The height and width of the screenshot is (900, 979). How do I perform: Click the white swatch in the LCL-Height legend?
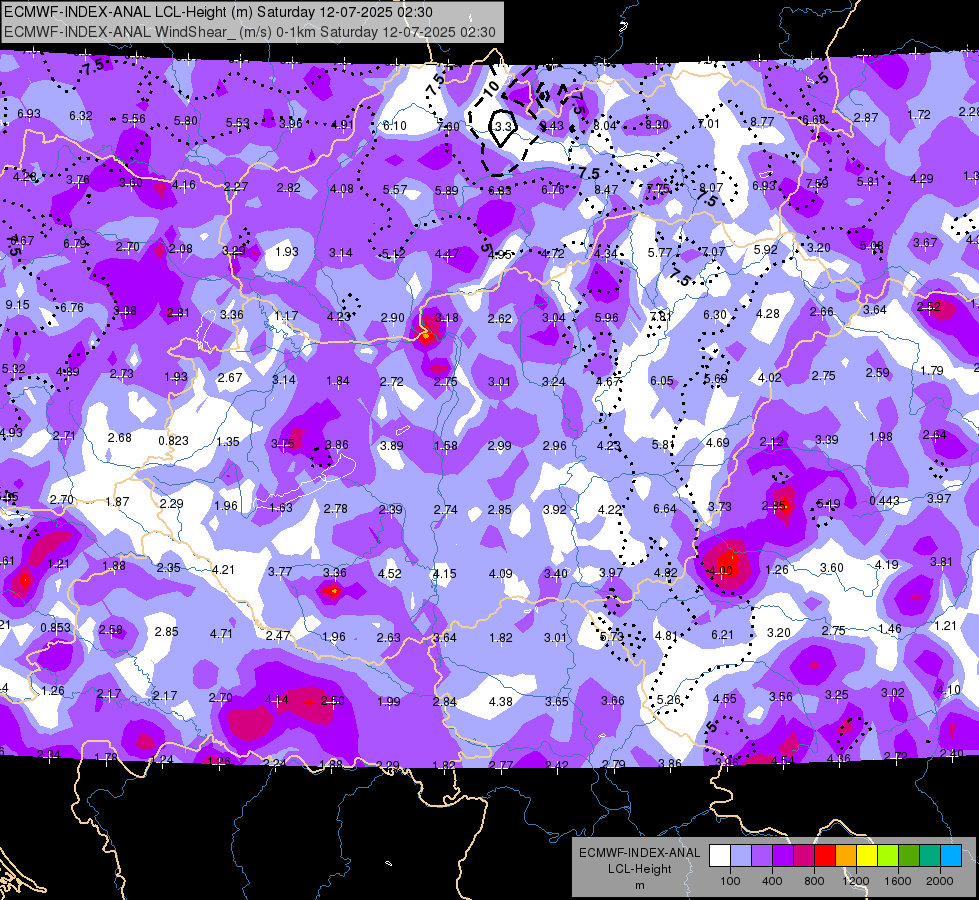(x=720, y=856)
